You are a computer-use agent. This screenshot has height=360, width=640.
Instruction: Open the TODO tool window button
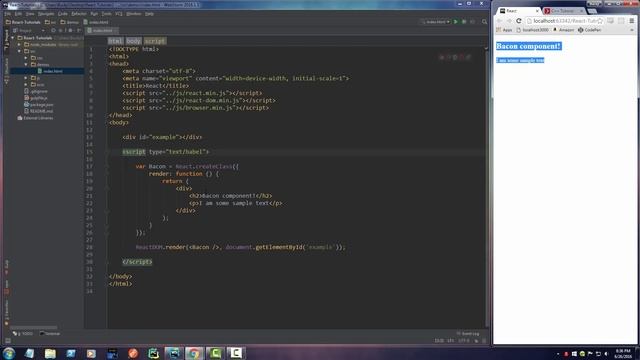[x=23, y=333]
